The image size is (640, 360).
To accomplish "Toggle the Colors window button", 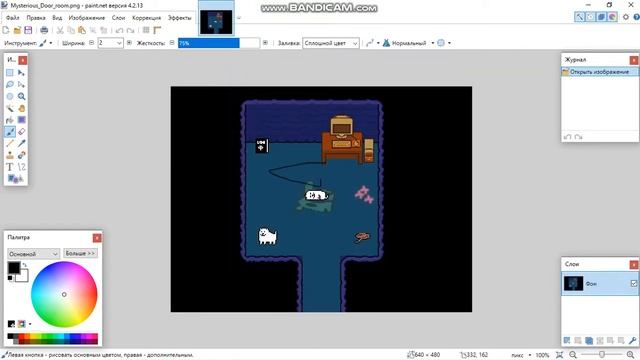I will point(612,17).
